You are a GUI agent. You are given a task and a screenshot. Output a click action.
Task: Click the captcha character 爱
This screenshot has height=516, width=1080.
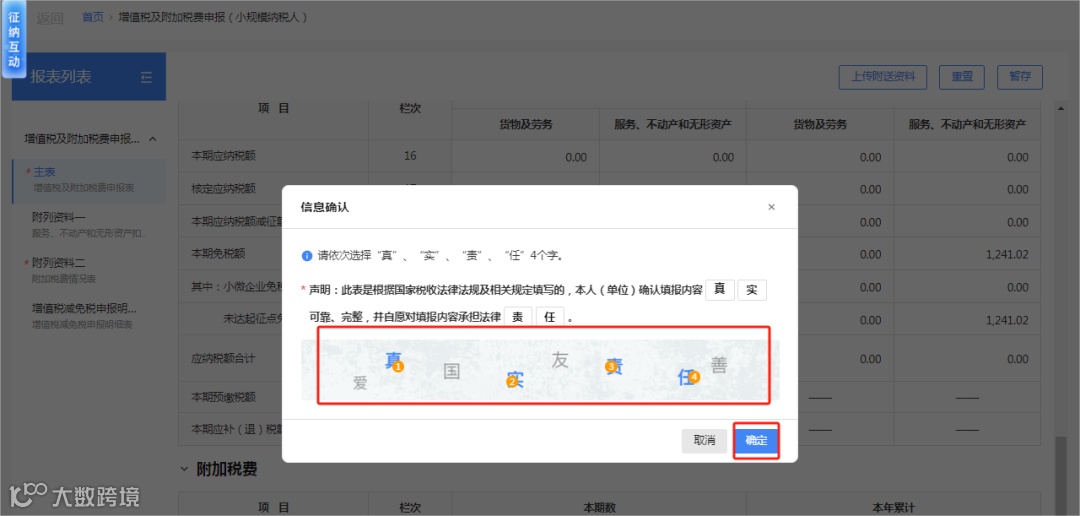tap(360, 384)
